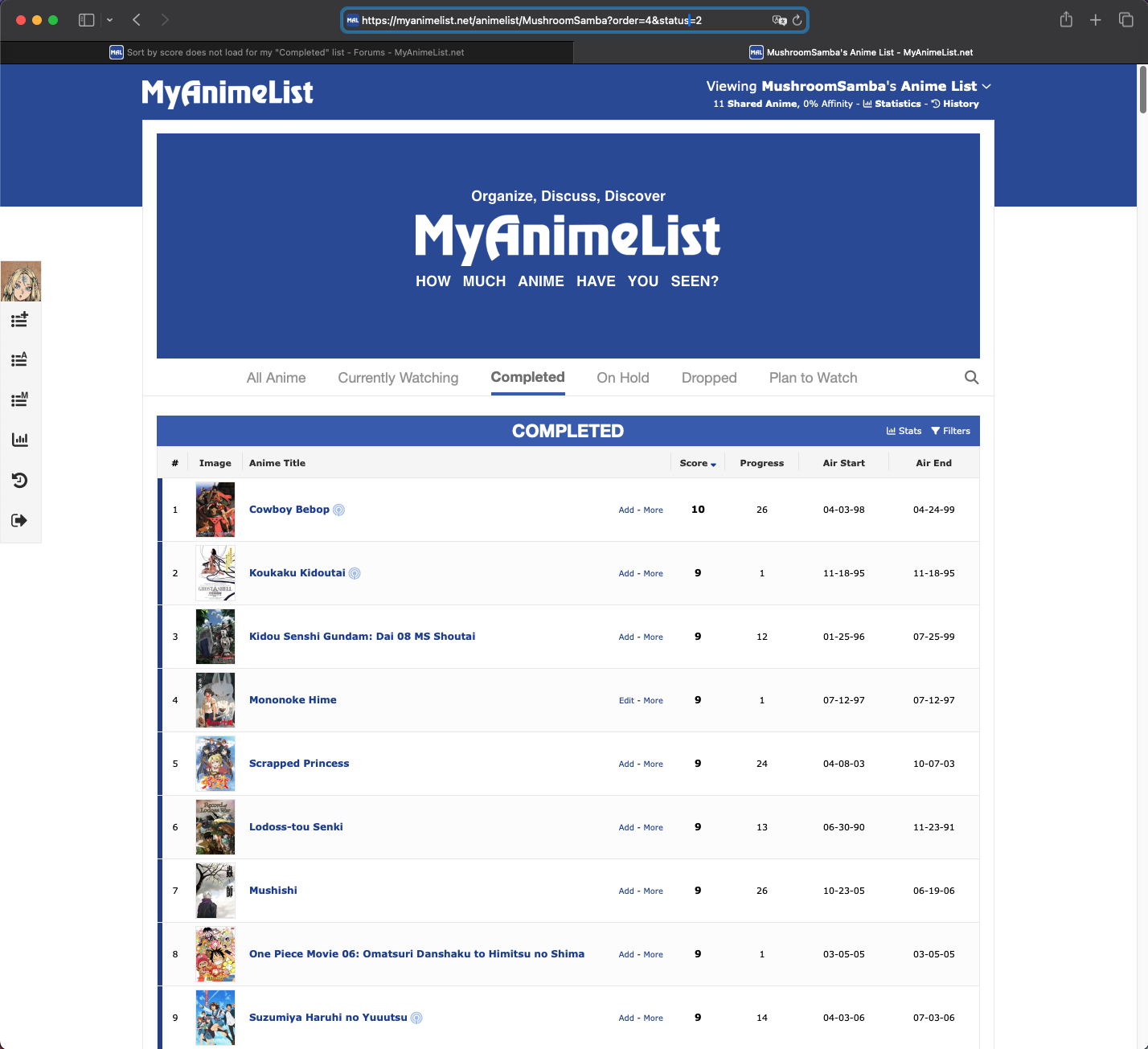Switch to the forum post browser tab
The image size is (1148, 1049).
pyautogui.click(x=287, y=52)
